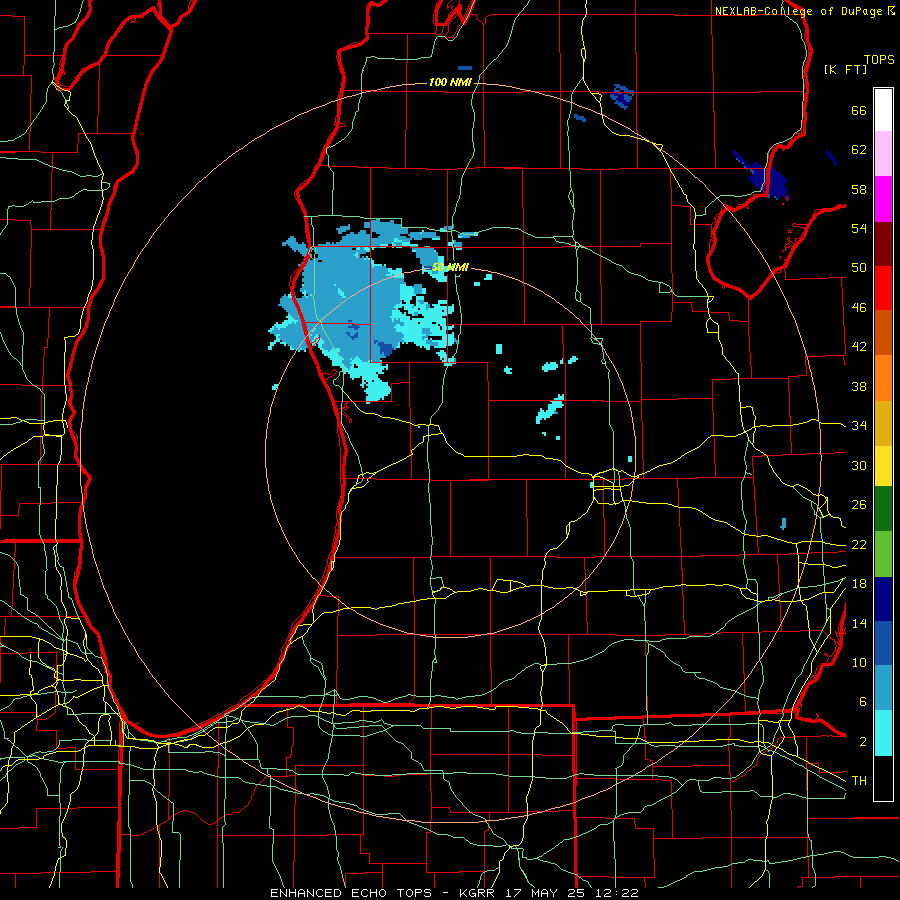Click the legend value 22
This screenshot has height=900, width=900.
(859, 544)
